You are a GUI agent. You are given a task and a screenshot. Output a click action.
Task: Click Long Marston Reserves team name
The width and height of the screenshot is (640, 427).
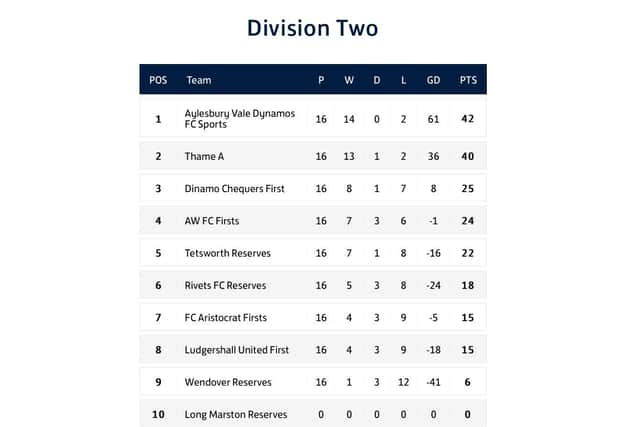tap(236, 414)
